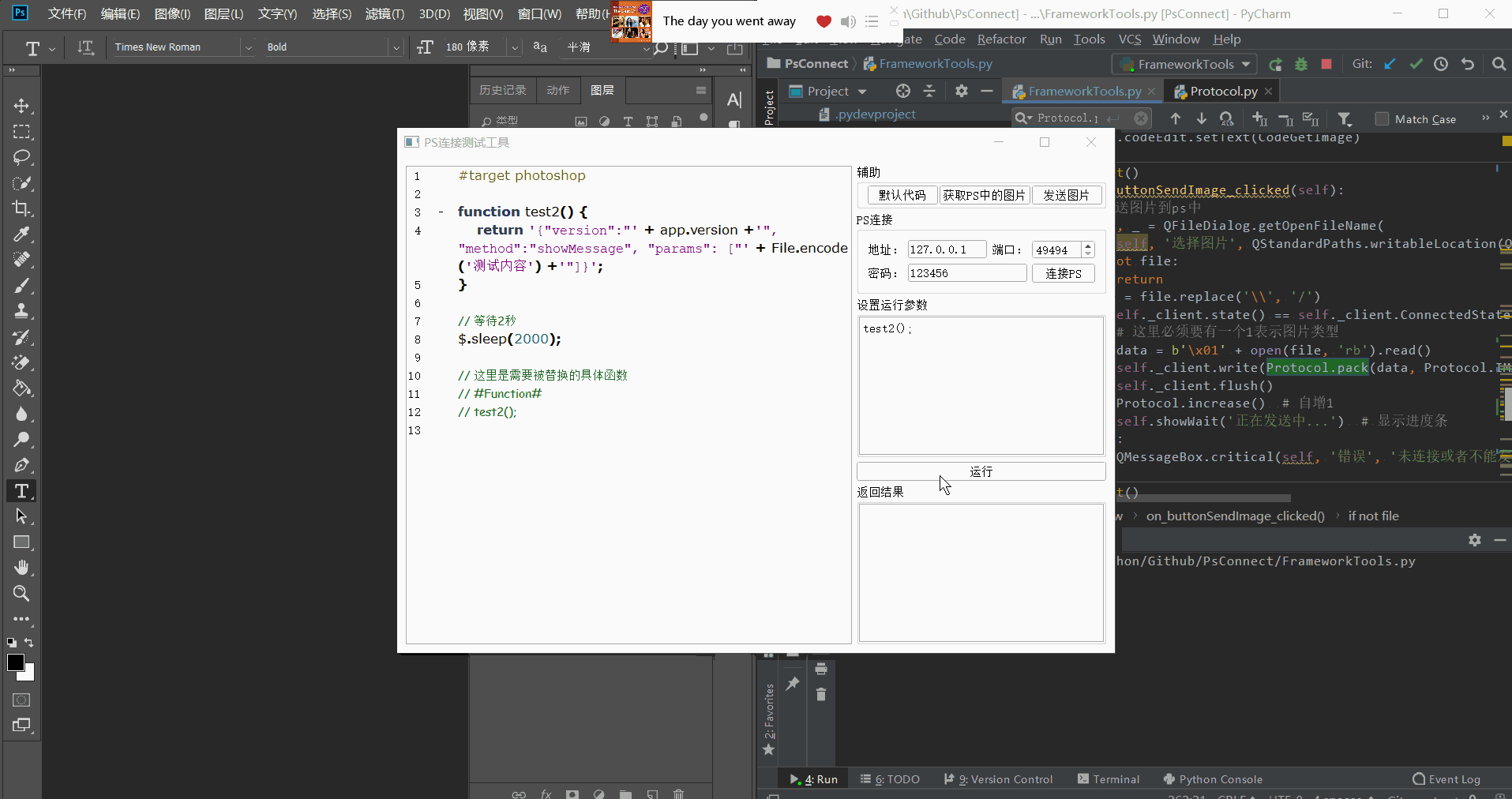Toggle type layer filter in Layers panel
The image size is (1512, 799).
point(628,122)
